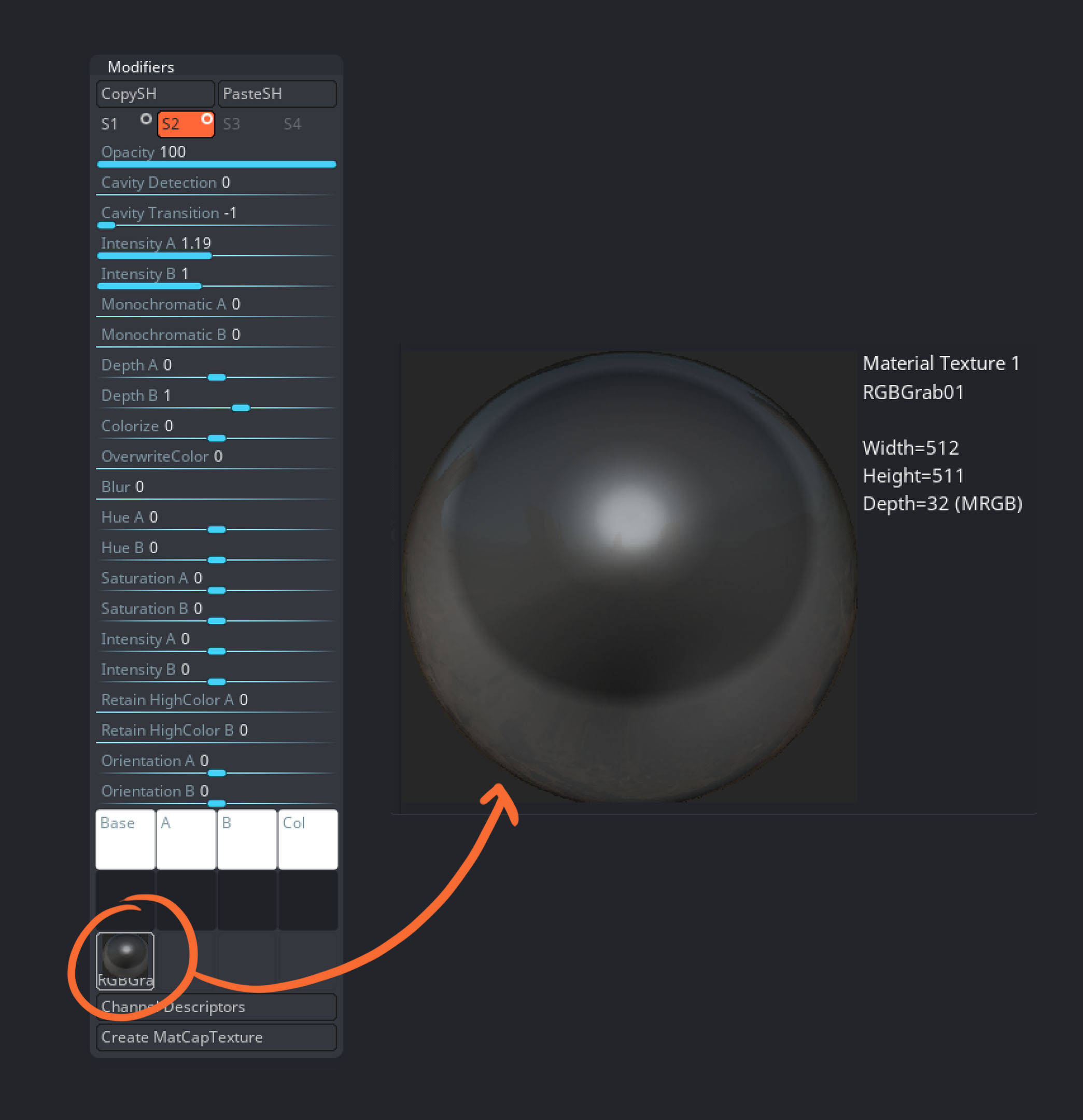The height and width of the screenshot is (1120, 1083).
Task: Click the Col color swatch
Action: point(308,839)
